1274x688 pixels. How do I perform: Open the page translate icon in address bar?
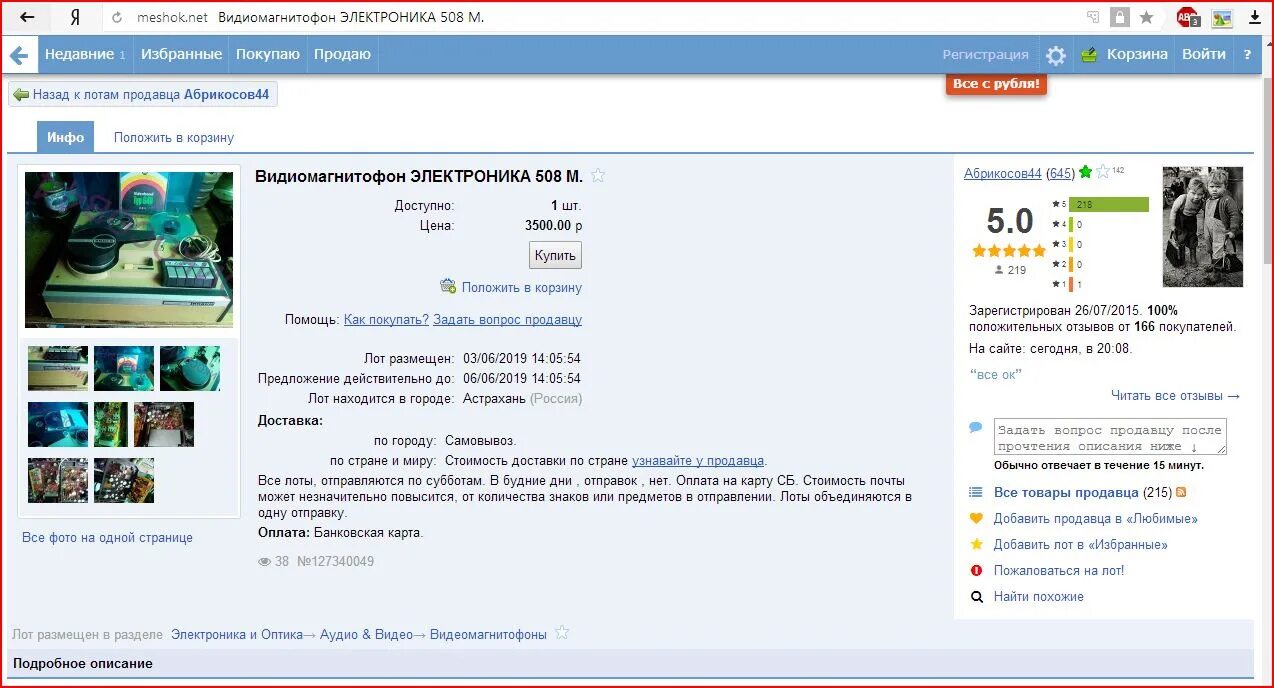pyautogui.click(x=1093, y=17)
